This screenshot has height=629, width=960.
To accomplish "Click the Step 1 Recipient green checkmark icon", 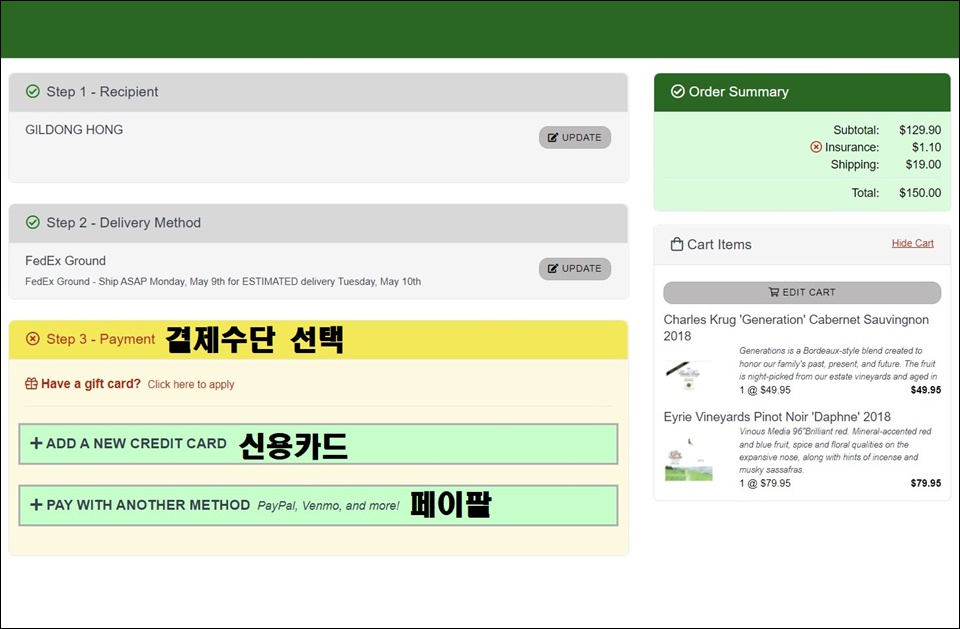I will click(33, 91).
